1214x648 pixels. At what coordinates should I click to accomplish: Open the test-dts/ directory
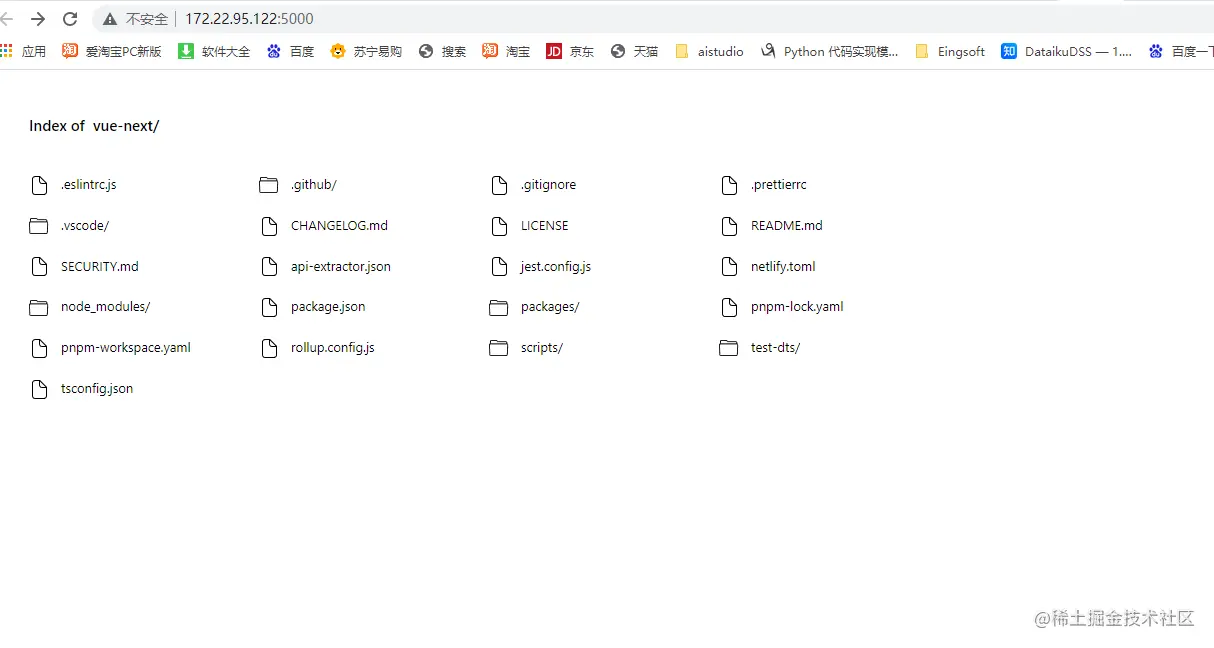(776, 348)
